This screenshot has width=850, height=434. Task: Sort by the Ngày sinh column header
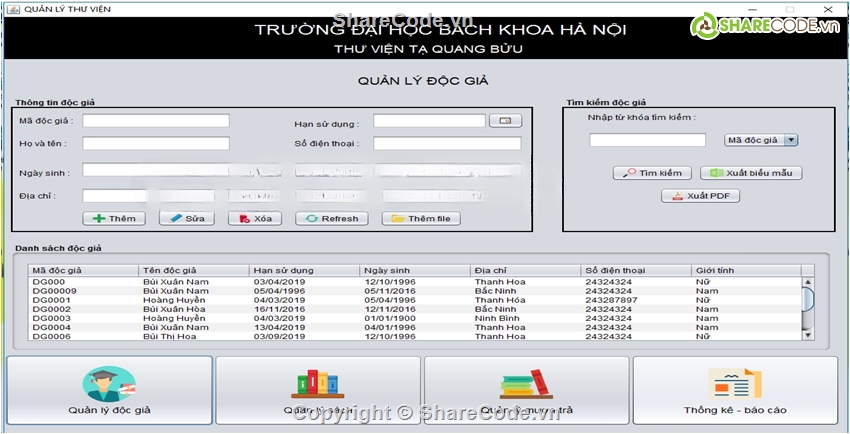click(415, 270)
